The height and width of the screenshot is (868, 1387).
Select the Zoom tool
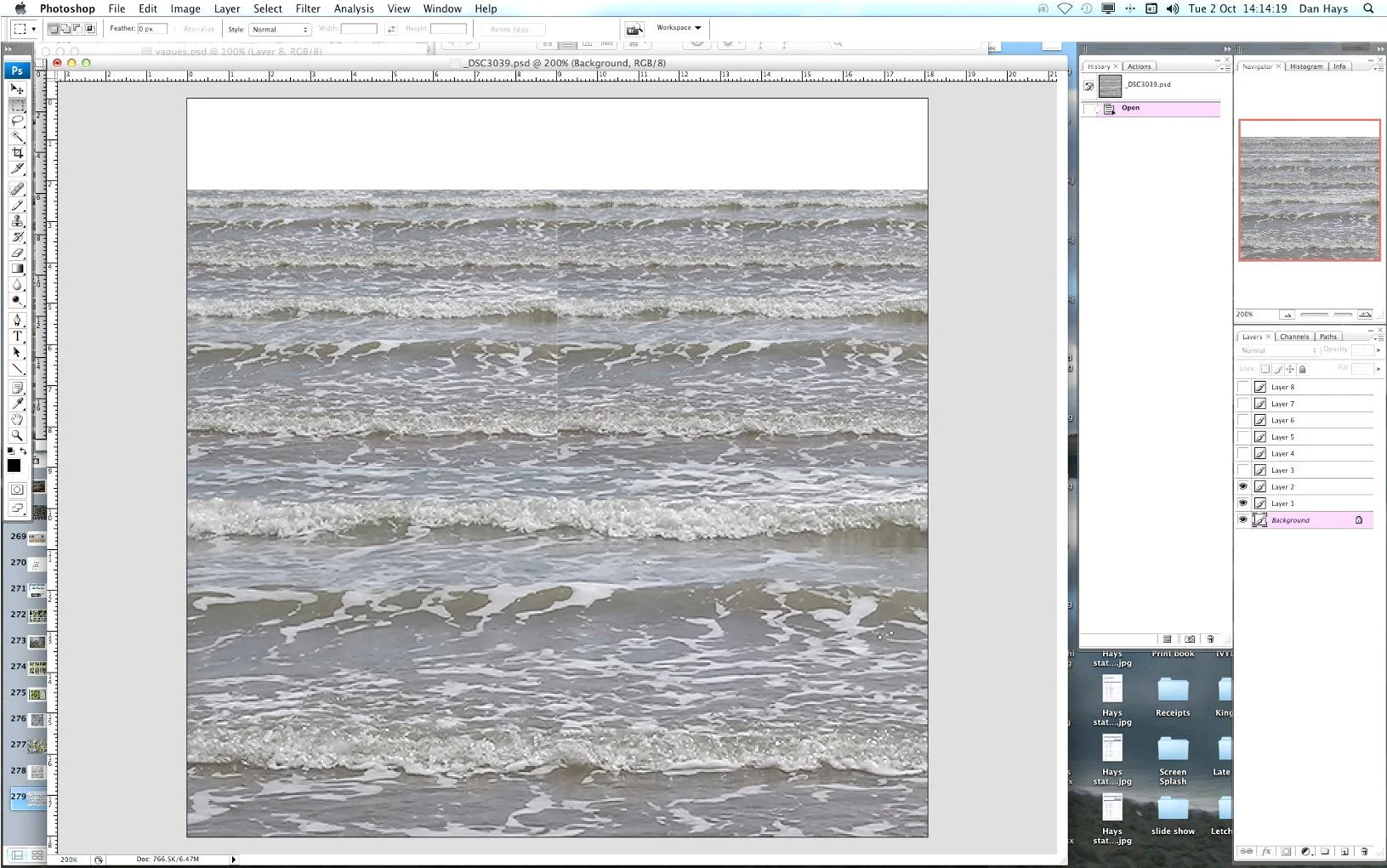17,435
